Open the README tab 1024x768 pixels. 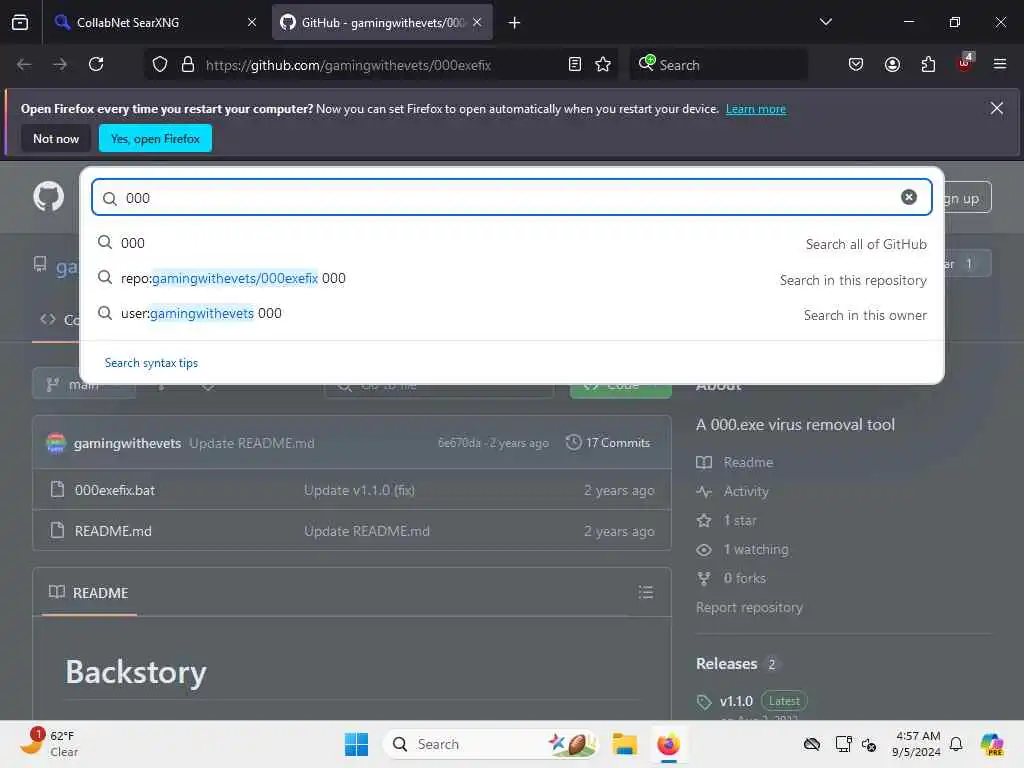tap(89, 592)
